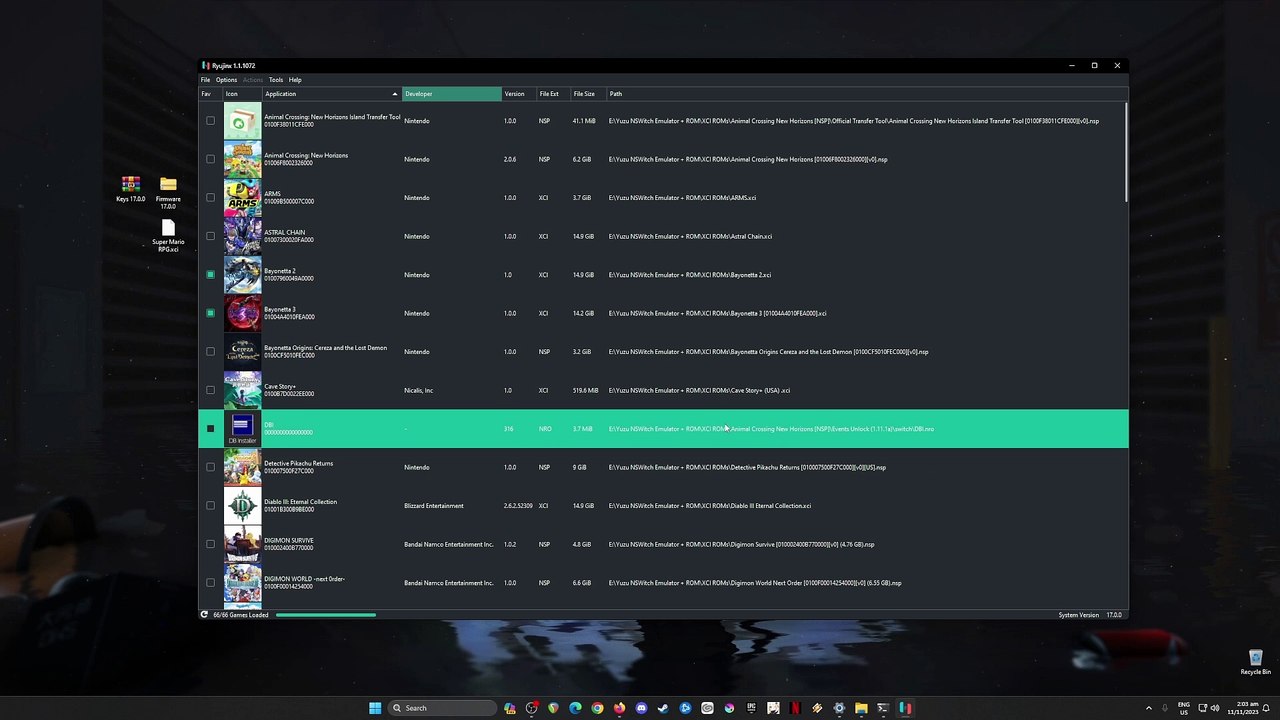This screenshot has height=720, width=1280.
Task: Favorite DIGIMON SURVIVE checkbox
Action: coord(210,544)
